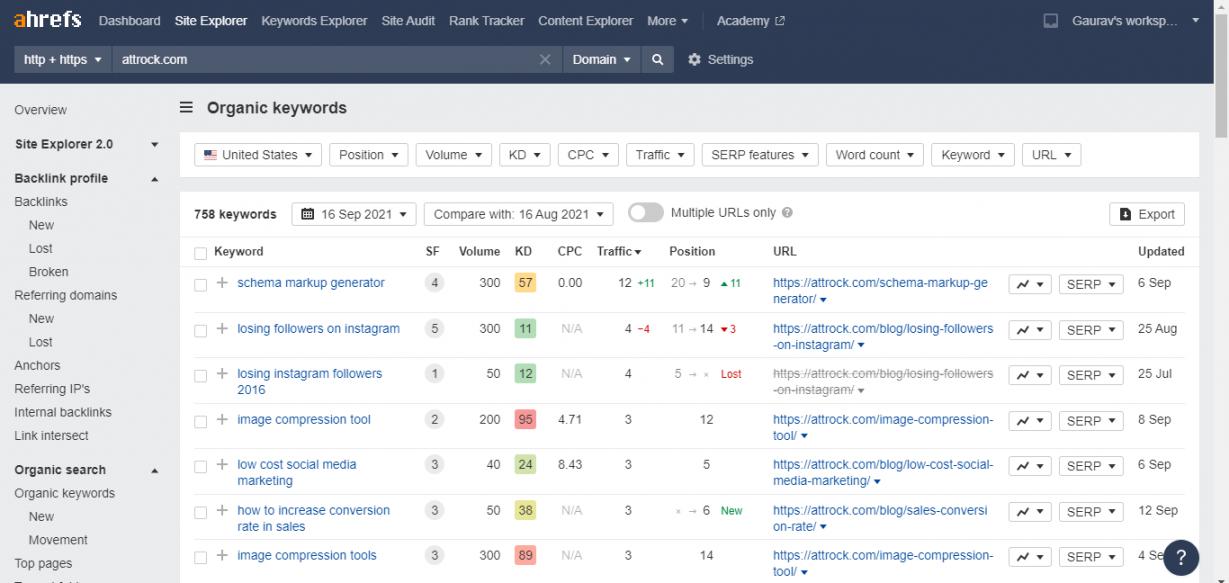
Task: Click the red KD 95 badge
Action: pos(525,420)
